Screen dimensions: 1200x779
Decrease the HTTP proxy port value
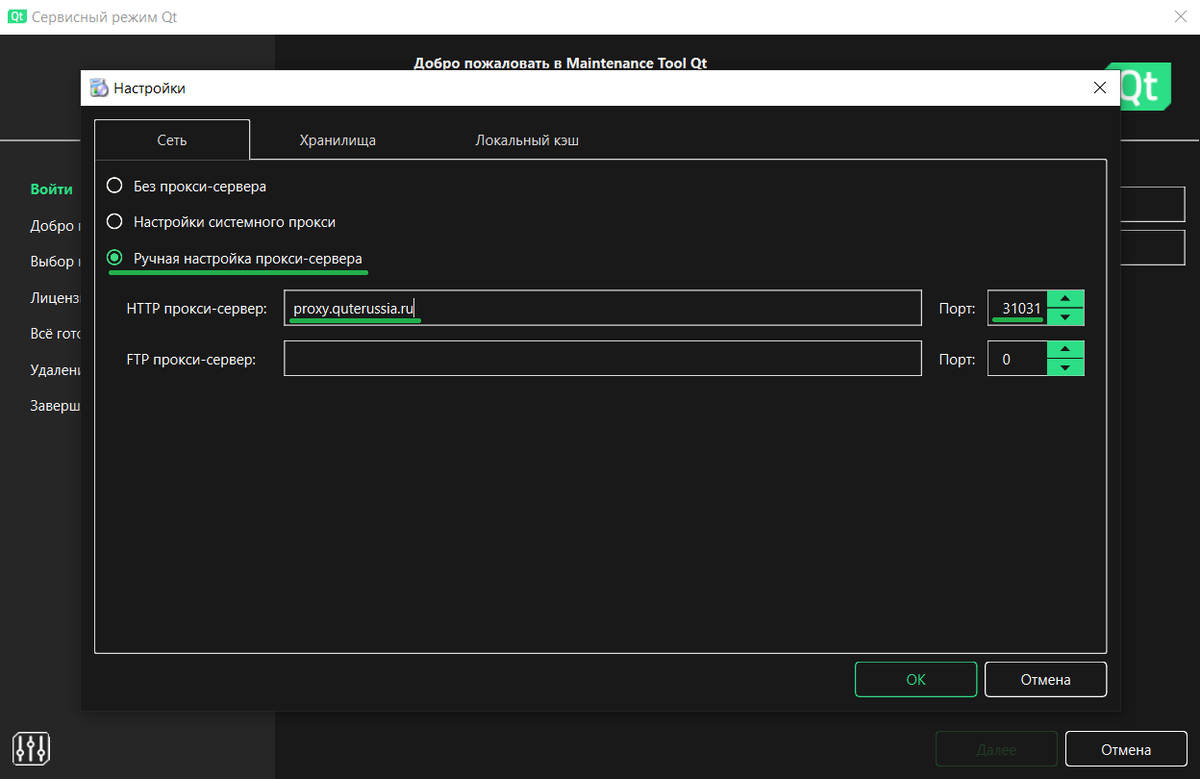click(x=1065, y=317)
